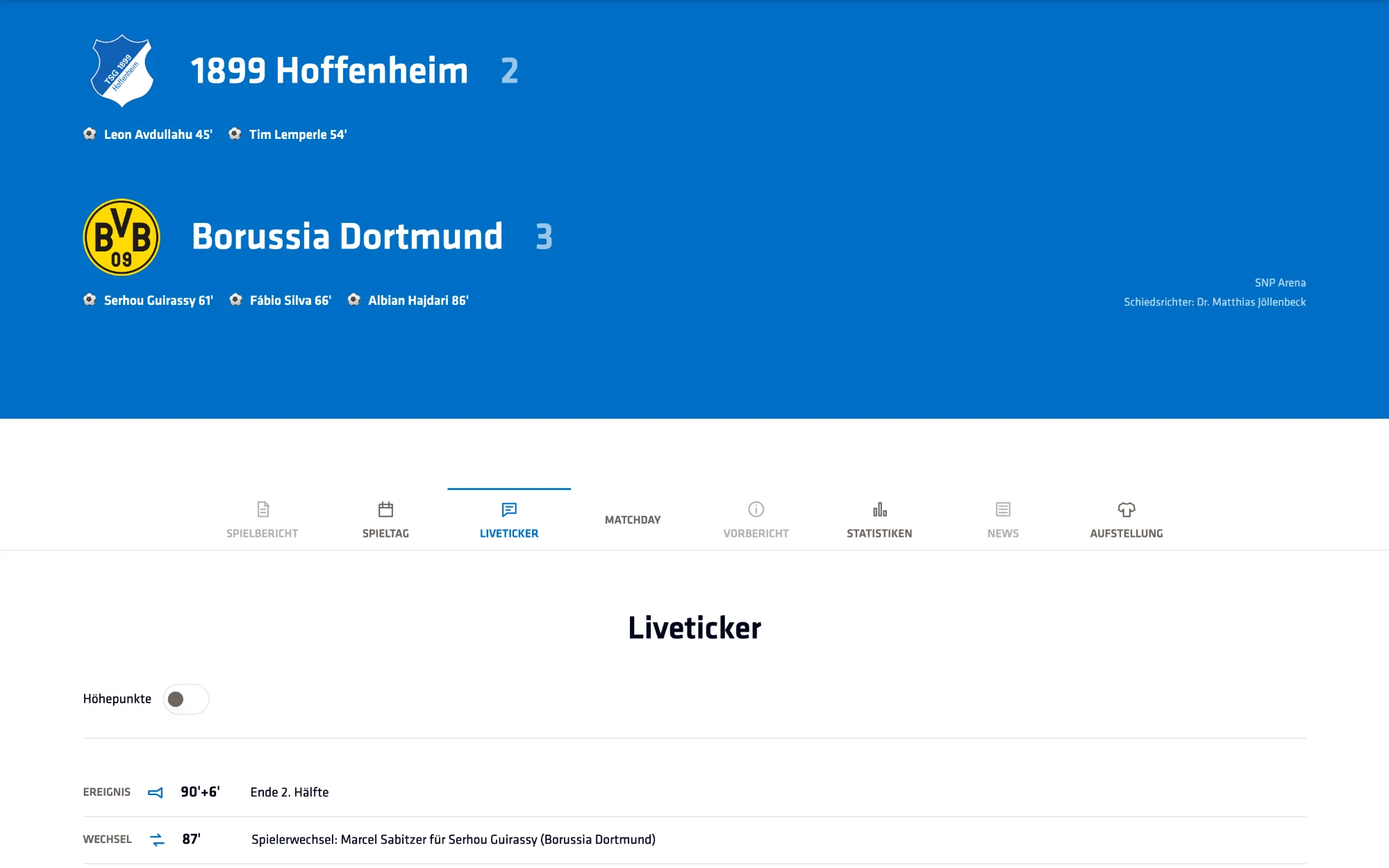Toggle the Höhepunkte highlights switch

(186, 699)
